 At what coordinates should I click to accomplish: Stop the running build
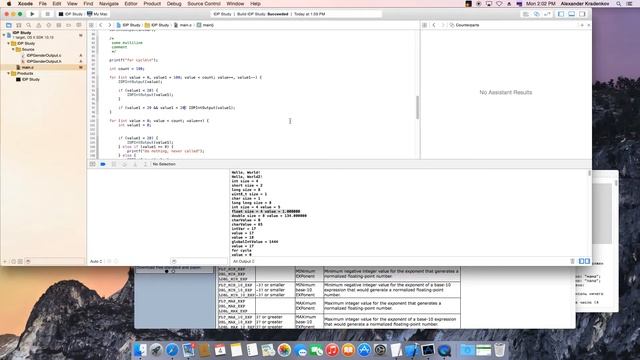point(47,14)
